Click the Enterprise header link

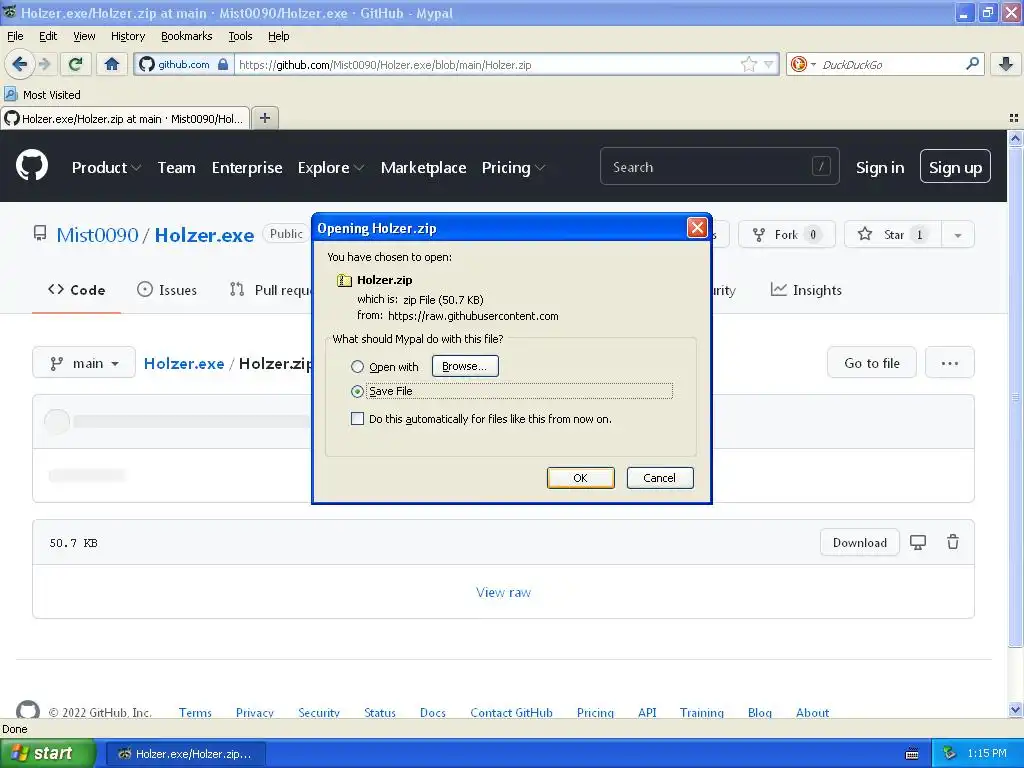tap(247, 168)
